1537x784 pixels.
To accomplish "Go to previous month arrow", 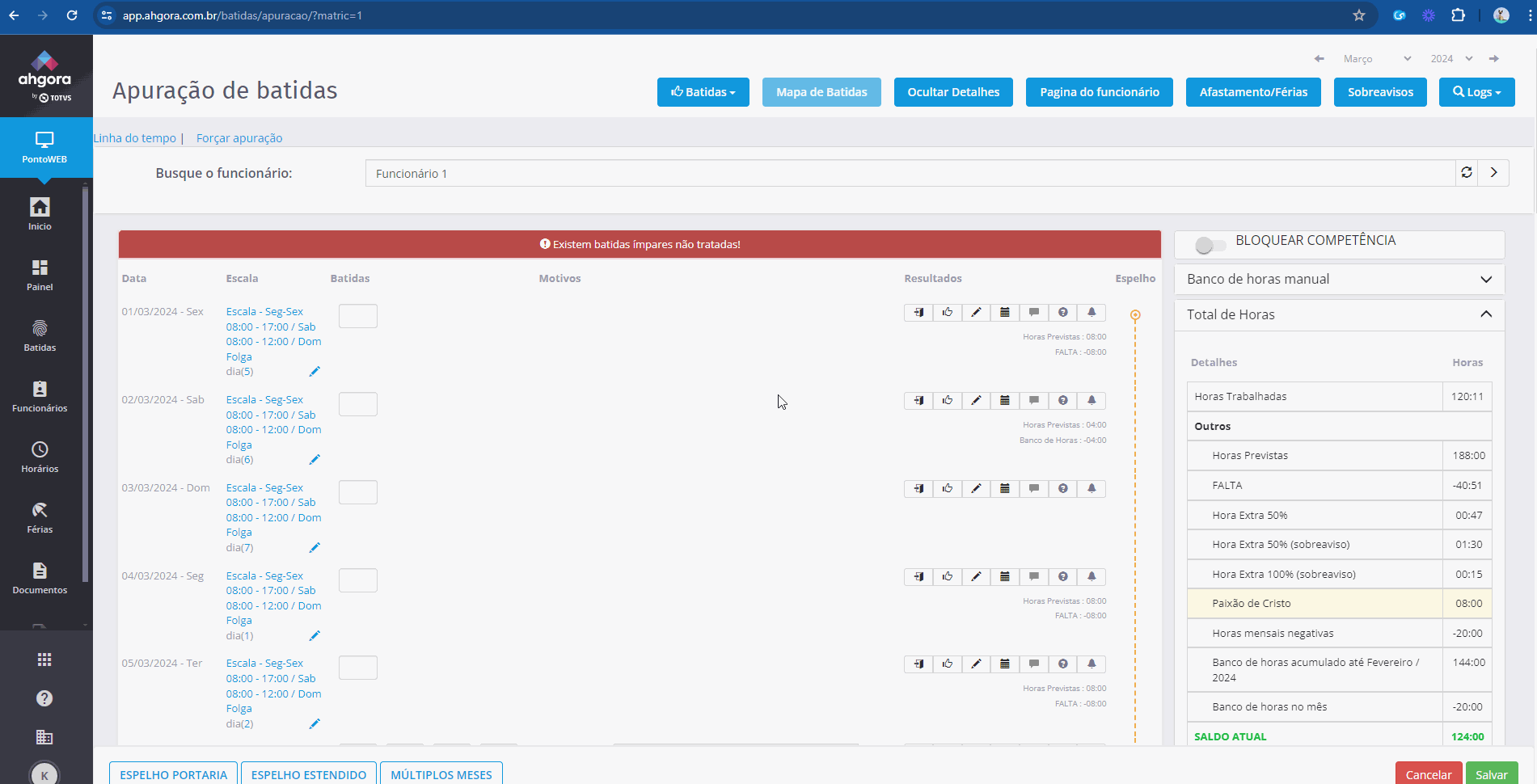I will pos(1320,59).
